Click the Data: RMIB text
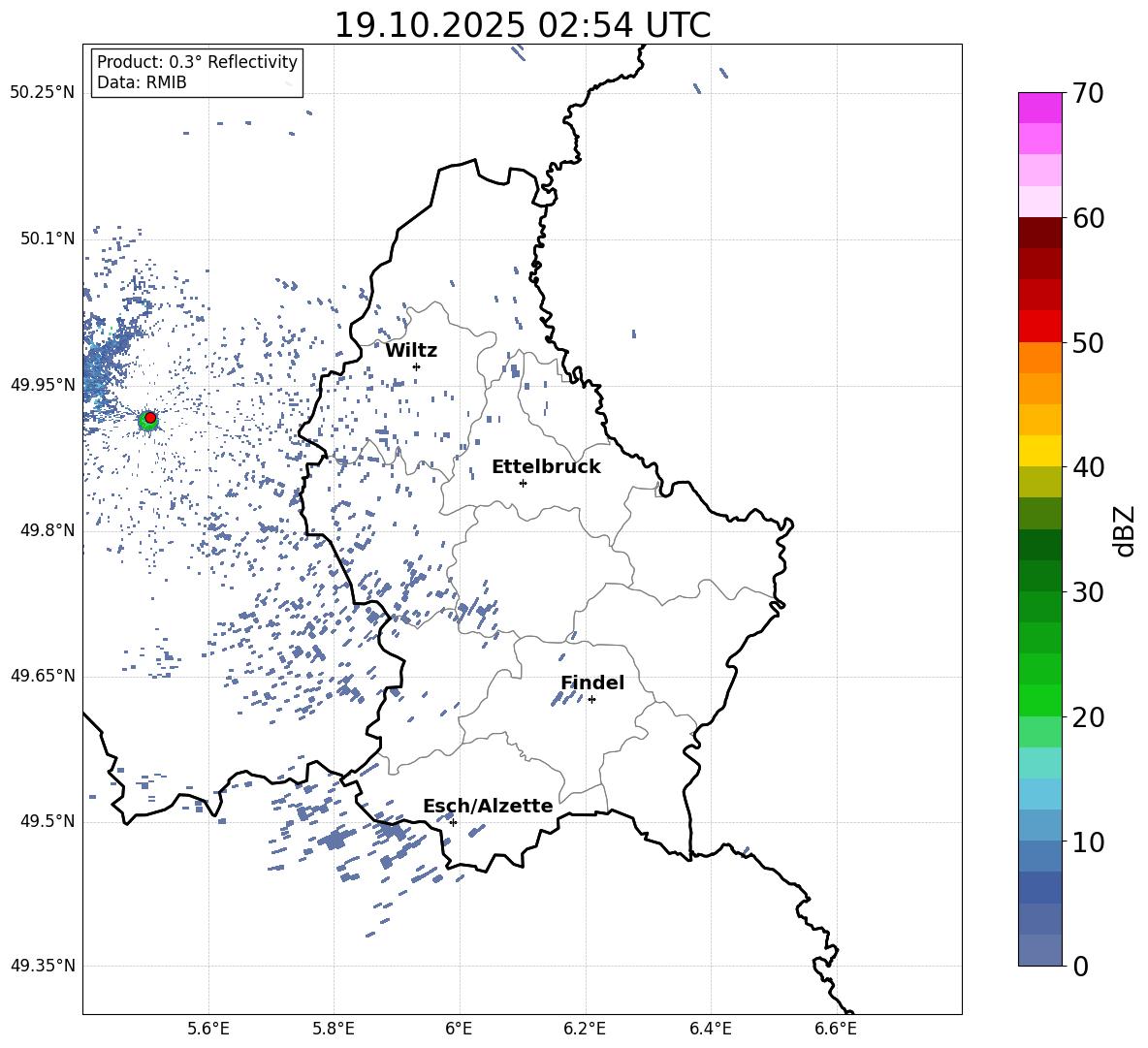The image size is (1148, 1048). click(142, 82)
